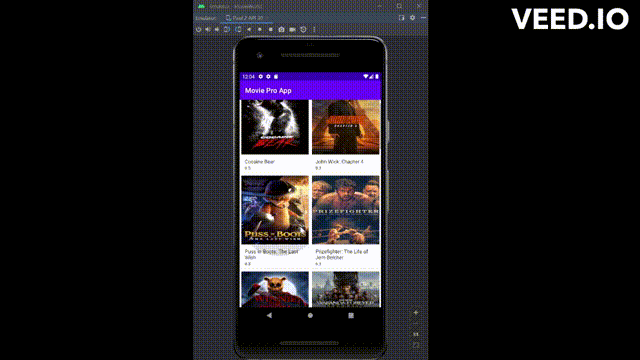Tap the Android Home navigation button
This screenshot has width=640, height=360.
(310, 316)
